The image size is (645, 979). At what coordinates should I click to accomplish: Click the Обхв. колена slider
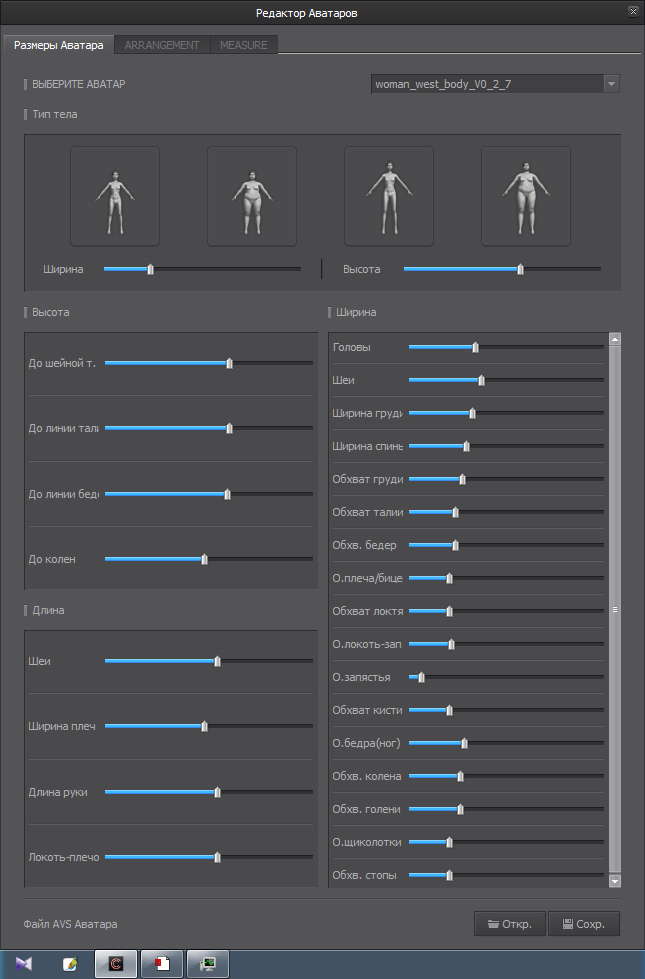(506, 776)
